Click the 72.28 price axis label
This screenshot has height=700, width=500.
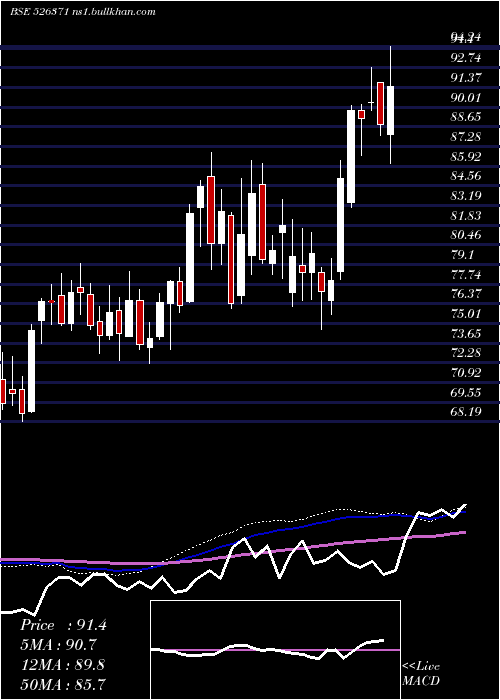click(x=466, y=353)
